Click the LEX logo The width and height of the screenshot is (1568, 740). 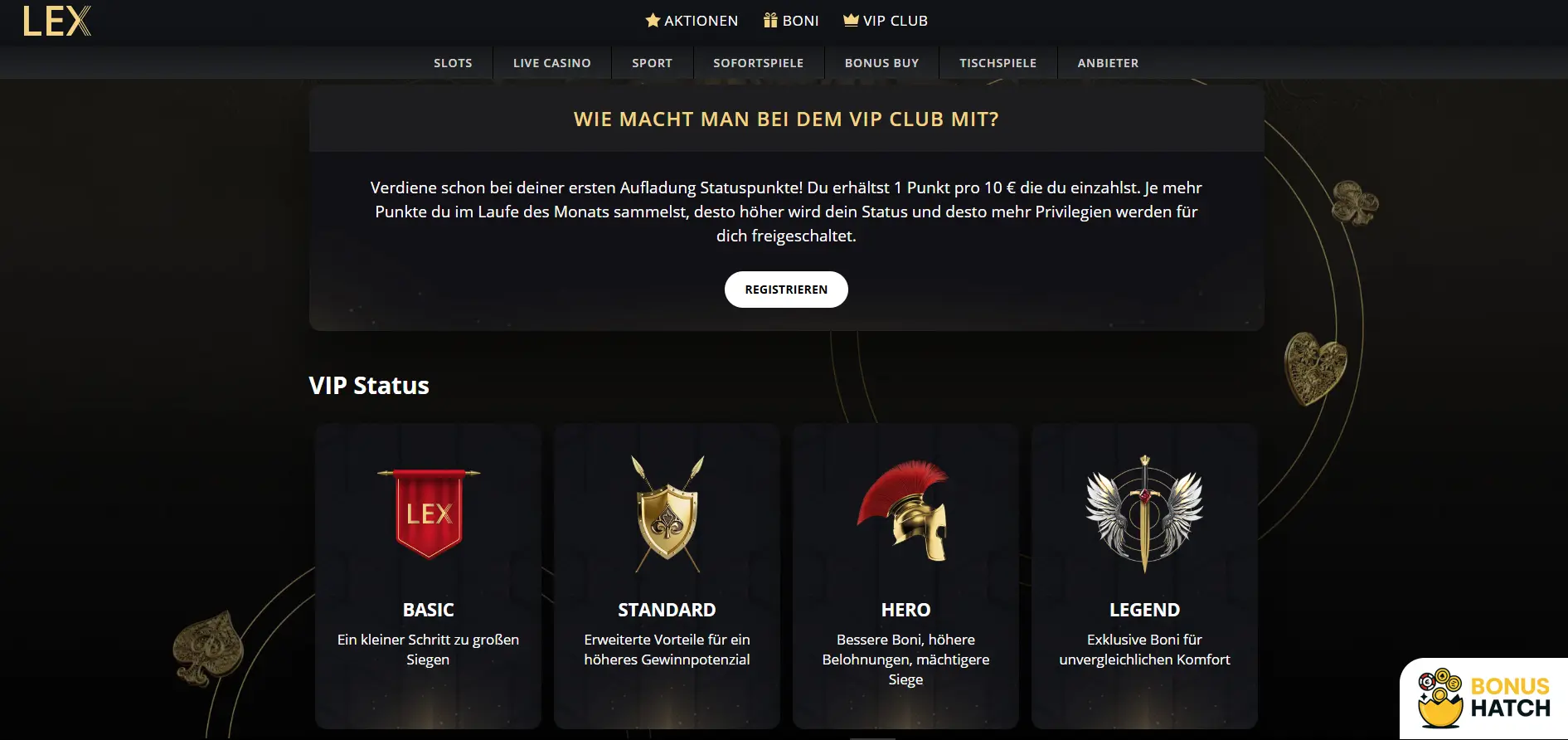tap(56, 21)
